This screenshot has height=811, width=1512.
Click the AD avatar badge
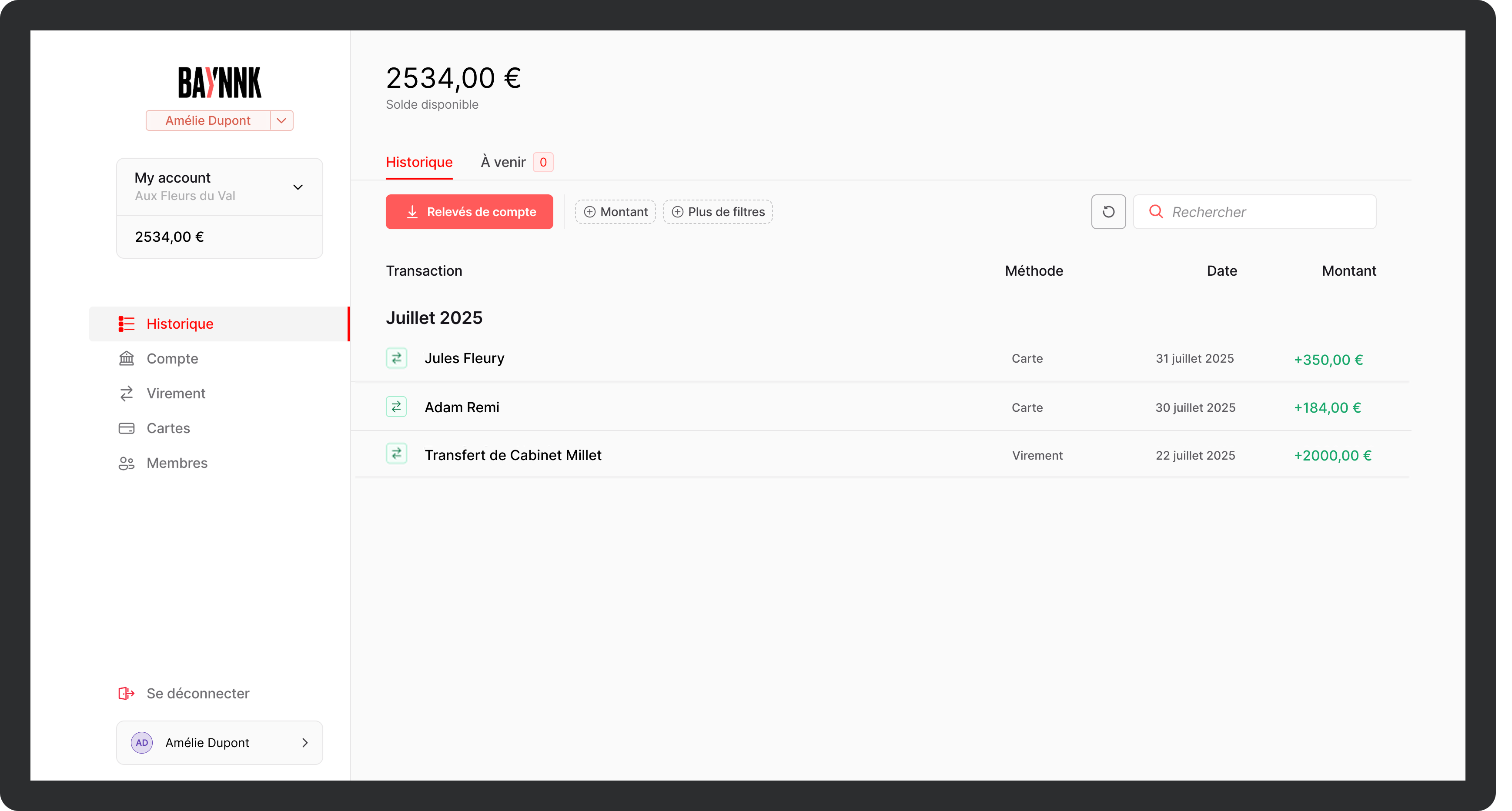pos(142,743)
